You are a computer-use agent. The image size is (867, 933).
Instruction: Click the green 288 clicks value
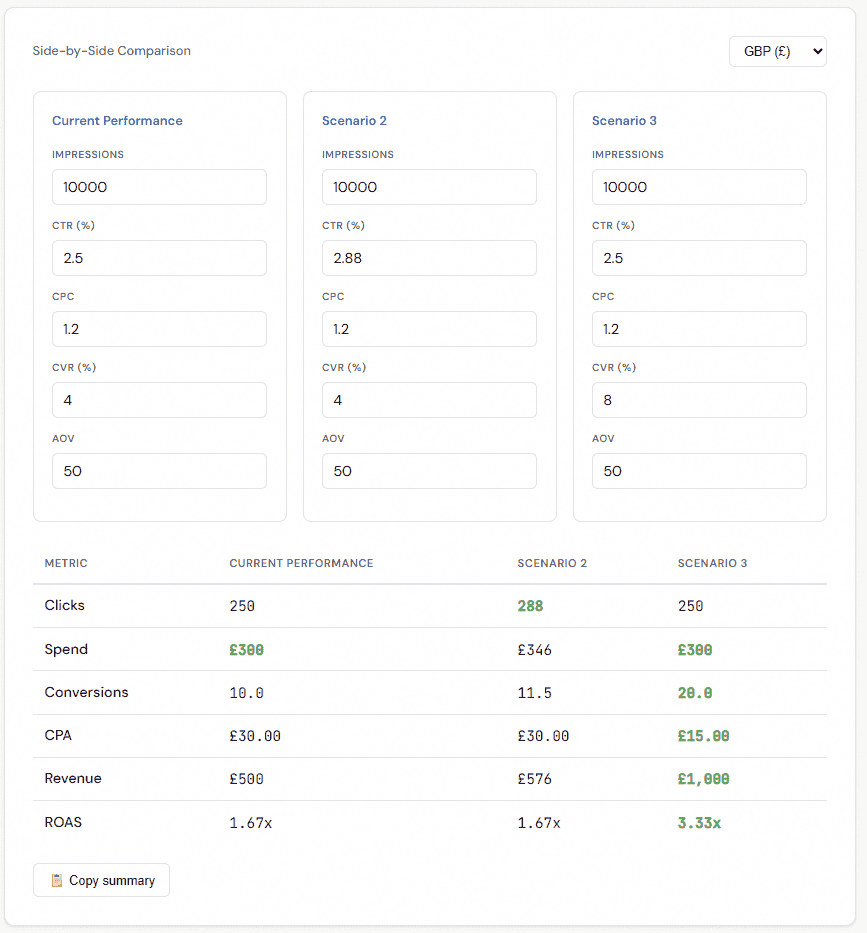coord(530,606)
